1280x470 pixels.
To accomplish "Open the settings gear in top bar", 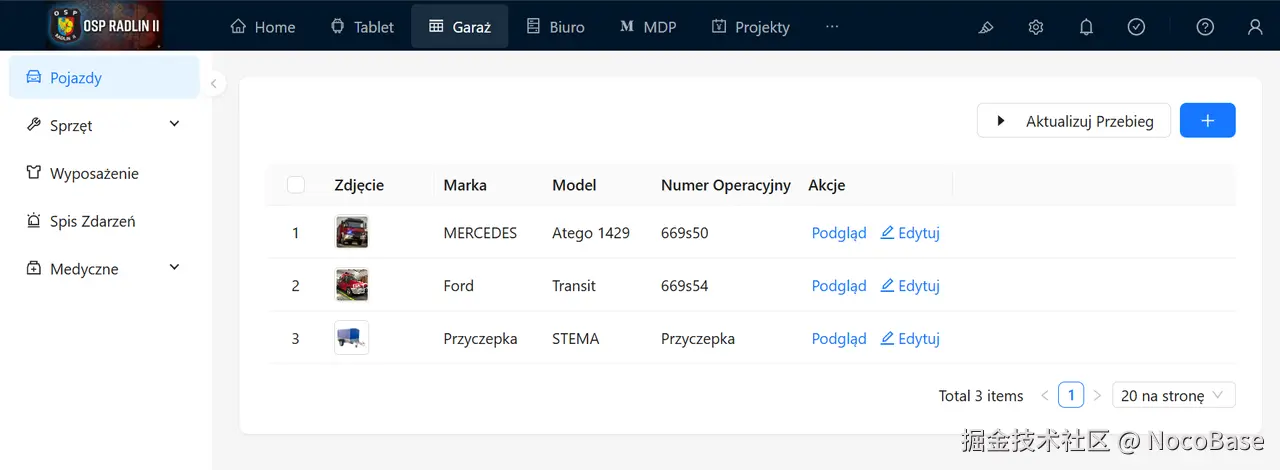I will (x=1036, y=27).
